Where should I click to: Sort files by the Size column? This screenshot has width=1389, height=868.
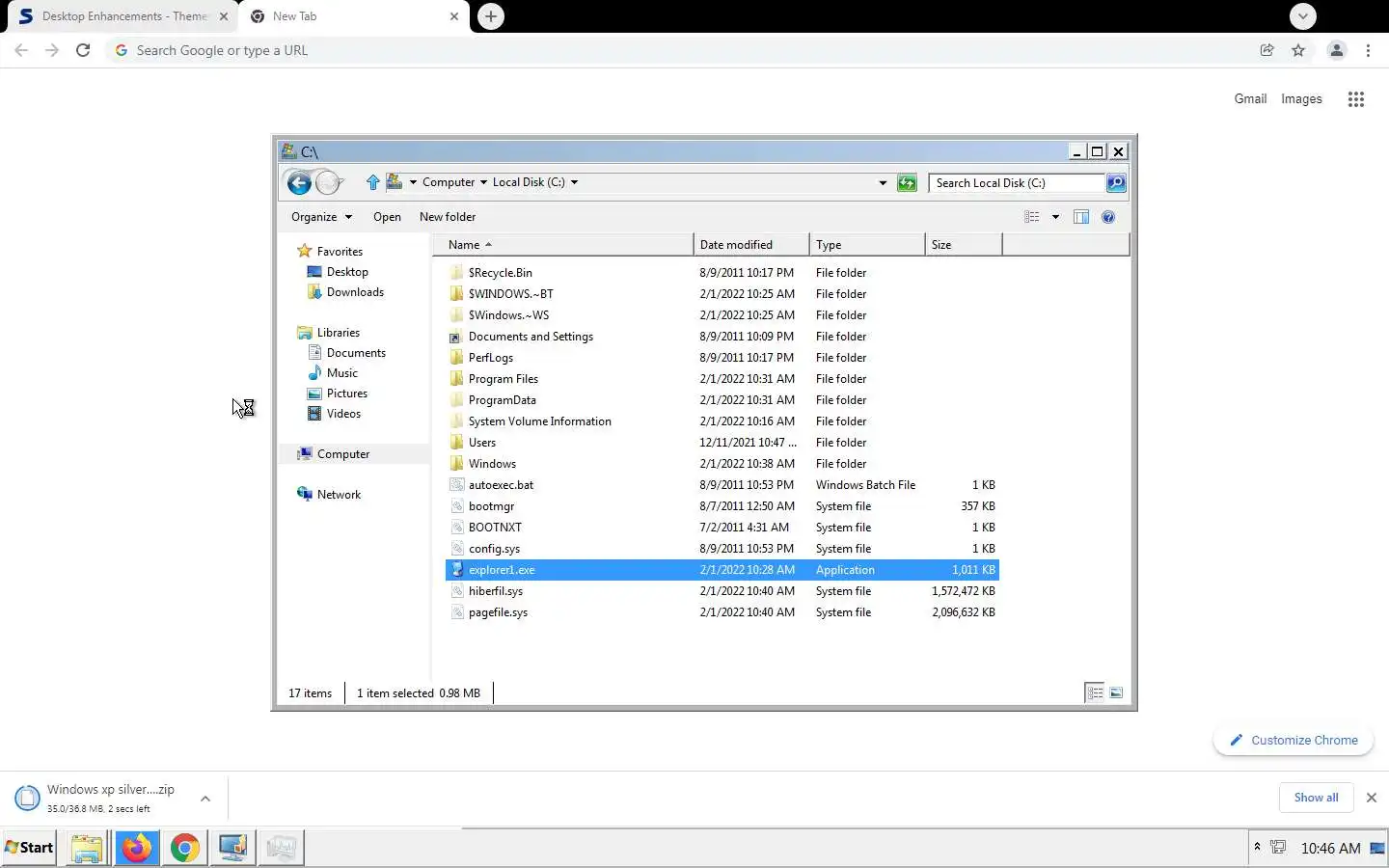964,245
